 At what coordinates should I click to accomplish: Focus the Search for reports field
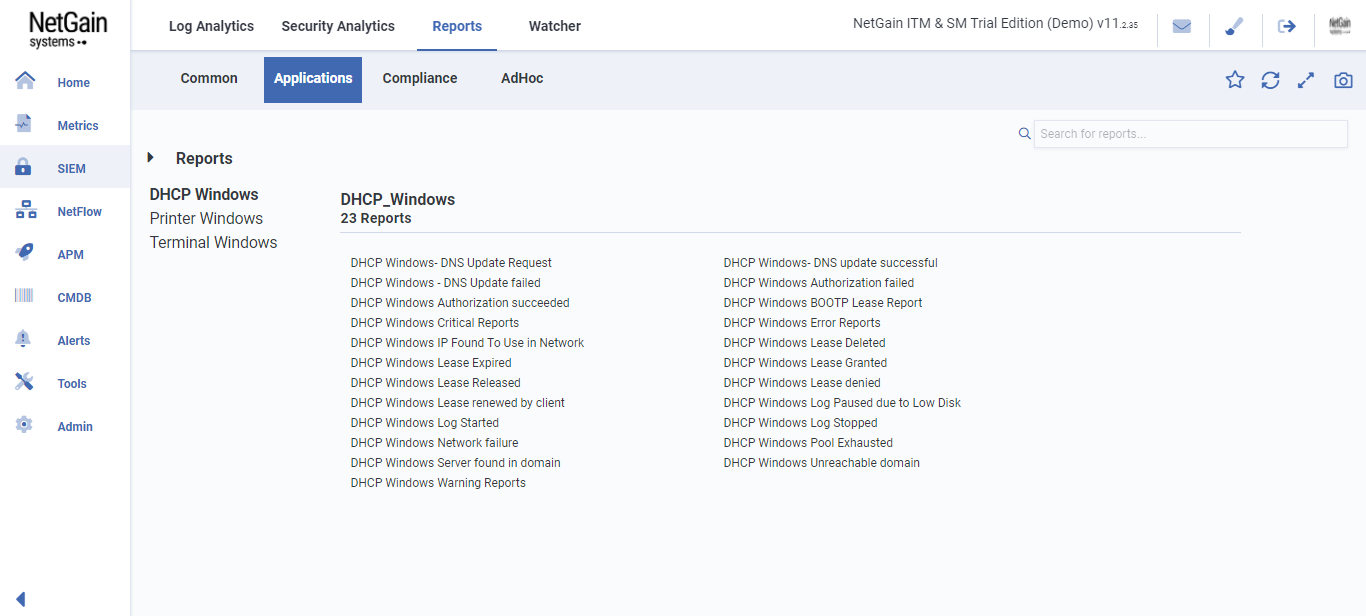[x=1190, y=134]
